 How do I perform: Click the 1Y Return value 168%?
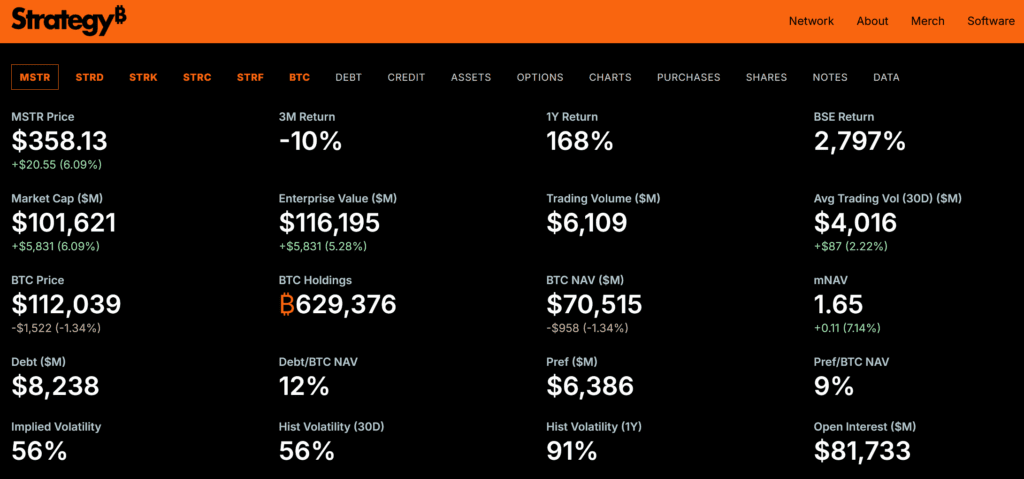click(580, 141)
